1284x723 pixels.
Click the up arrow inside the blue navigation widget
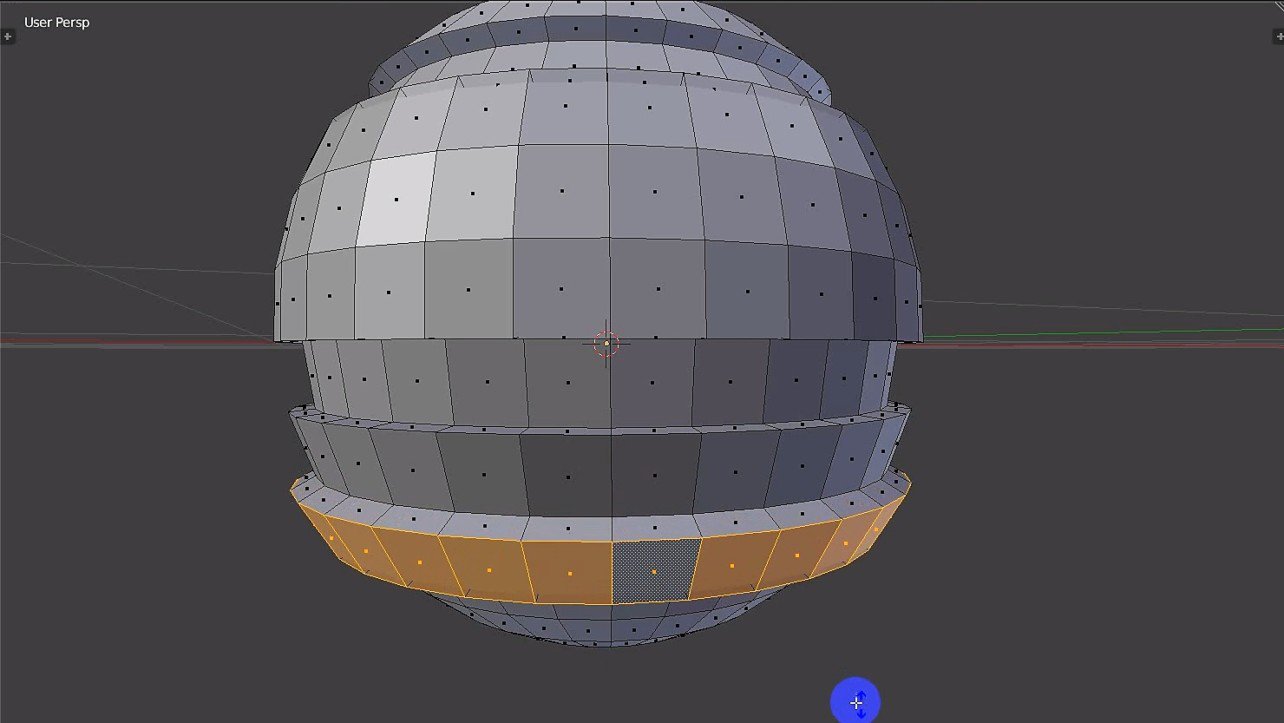(x=861, y=695)
